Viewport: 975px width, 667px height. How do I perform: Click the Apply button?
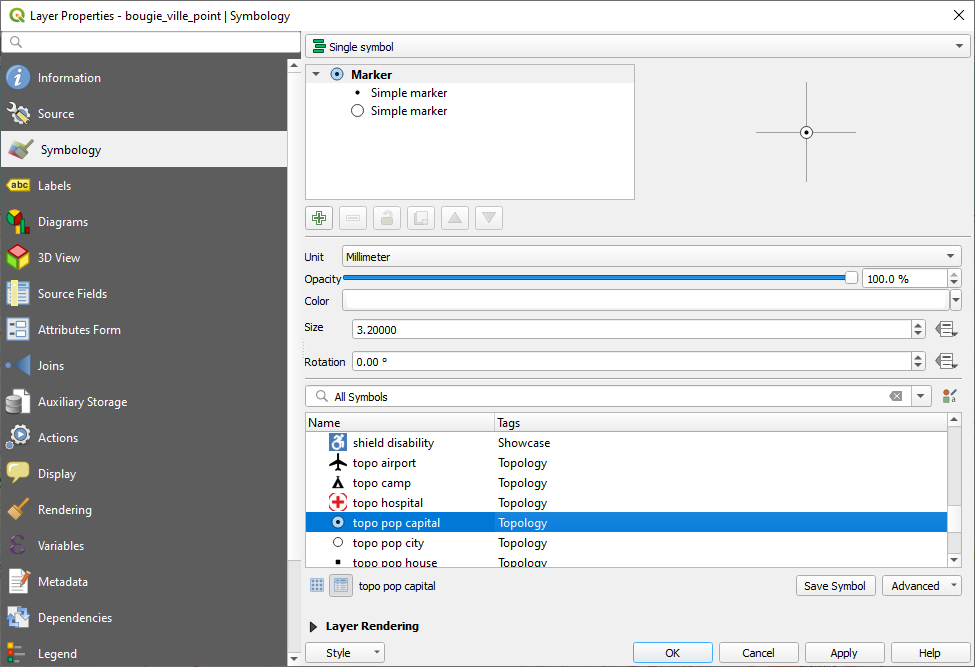(x=843, y=653)
